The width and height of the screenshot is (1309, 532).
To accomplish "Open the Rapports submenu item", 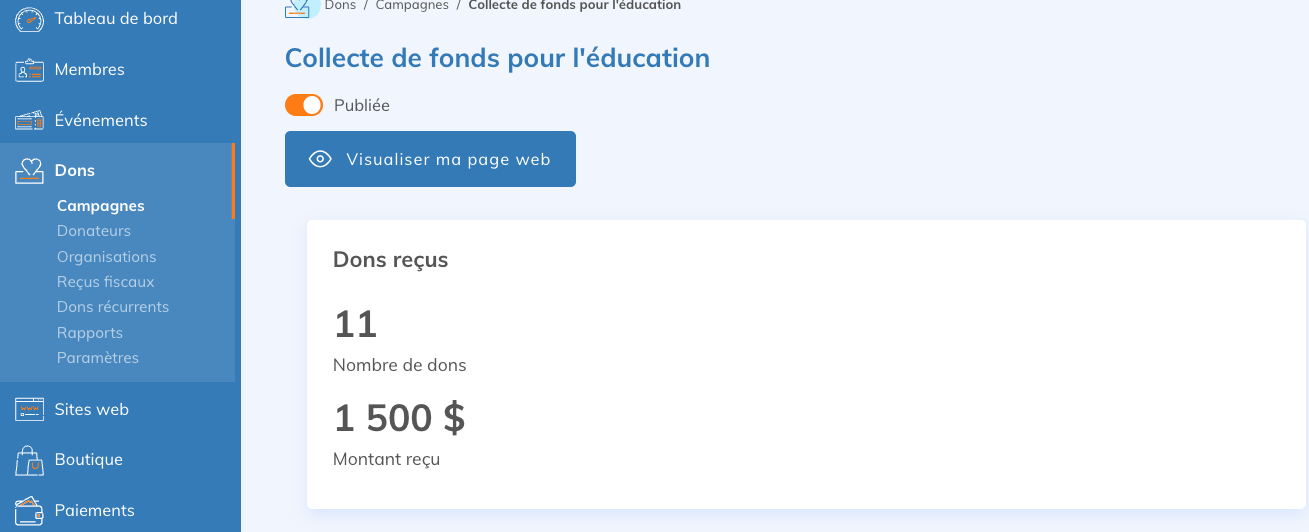I will pos(90,333).
